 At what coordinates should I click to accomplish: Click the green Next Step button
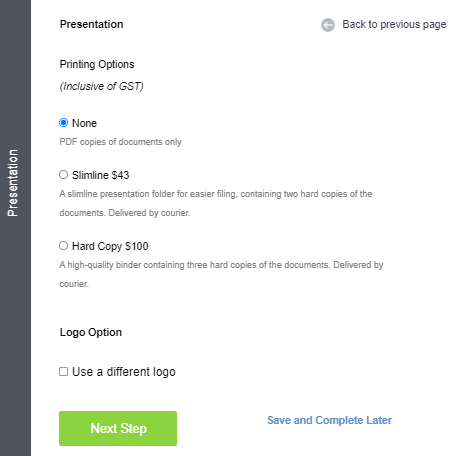coord(118,428)
